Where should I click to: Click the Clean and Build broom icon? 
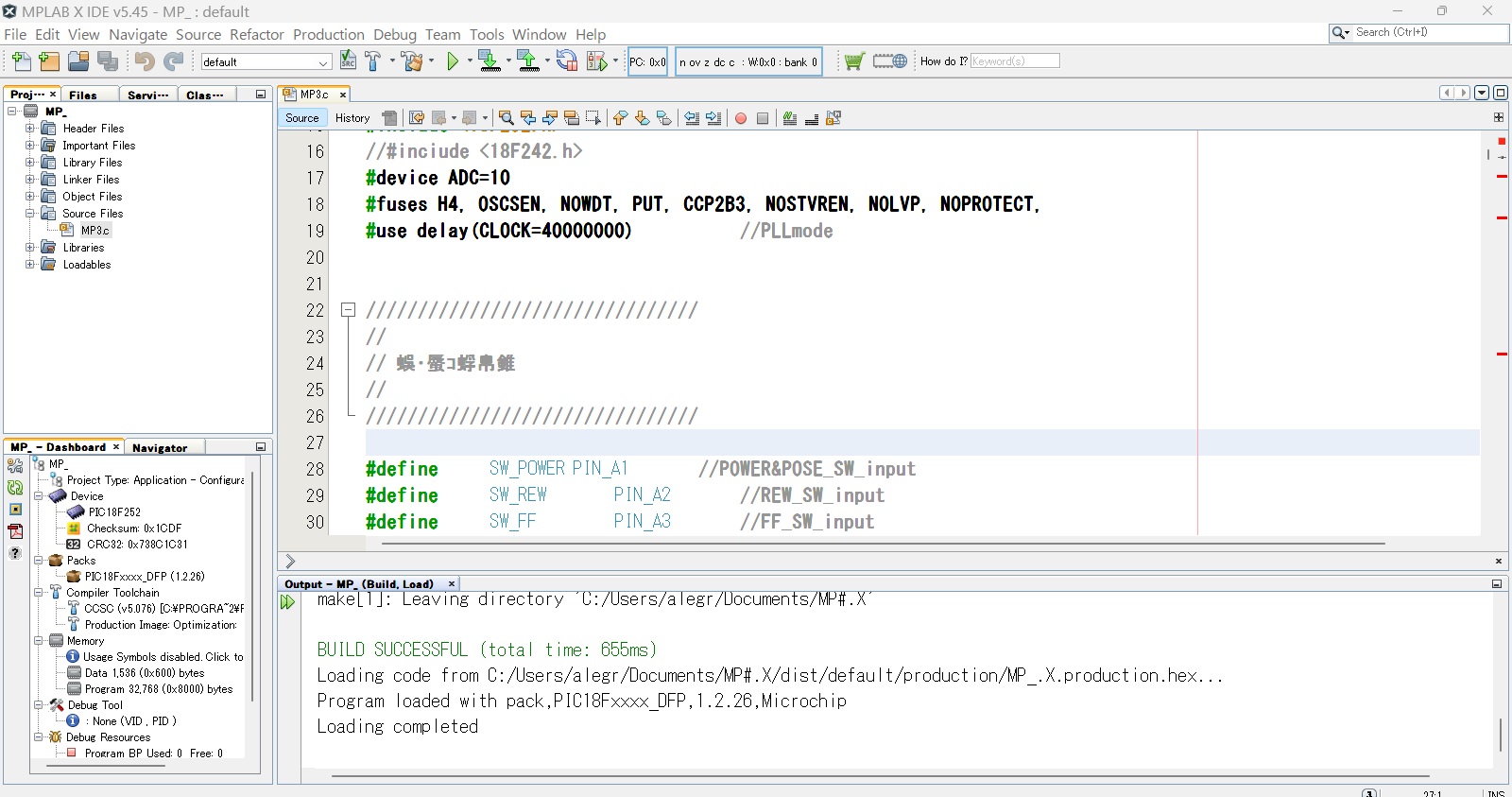tap(412, 61)
